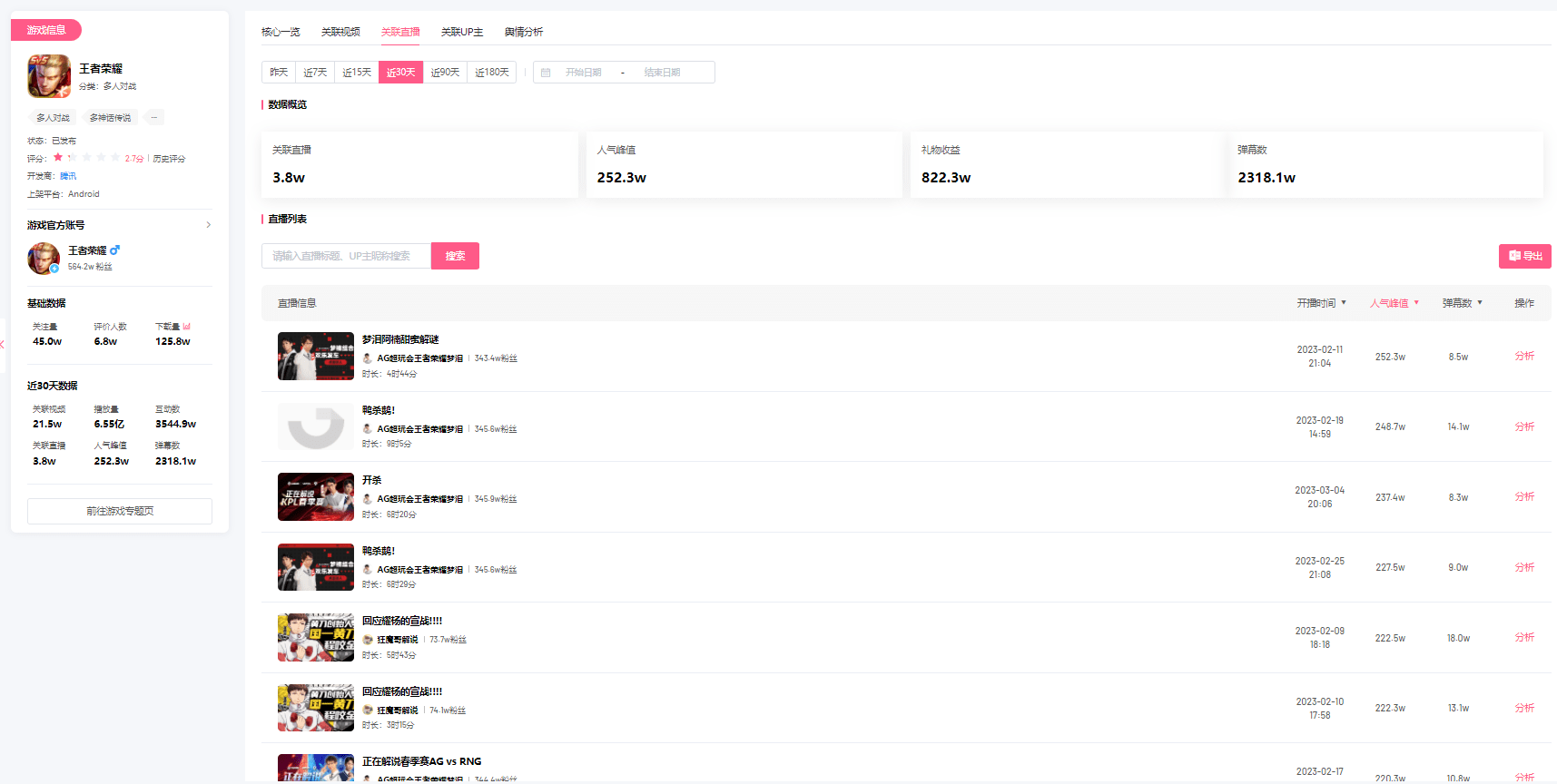Click 播放量 6.55亿 value
This screenshot has width=1557, height=784.
(110, 424)
